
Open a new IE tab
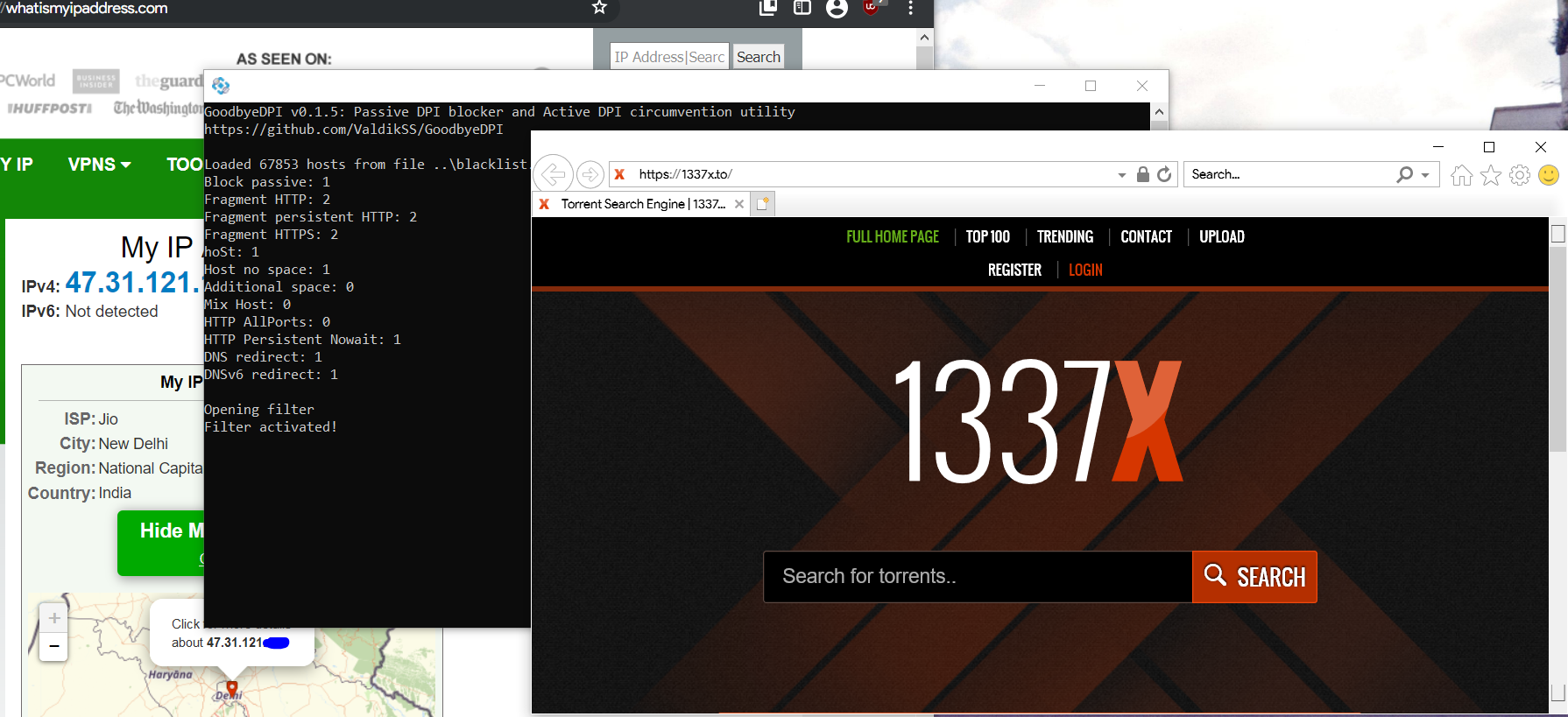[763, 204]
